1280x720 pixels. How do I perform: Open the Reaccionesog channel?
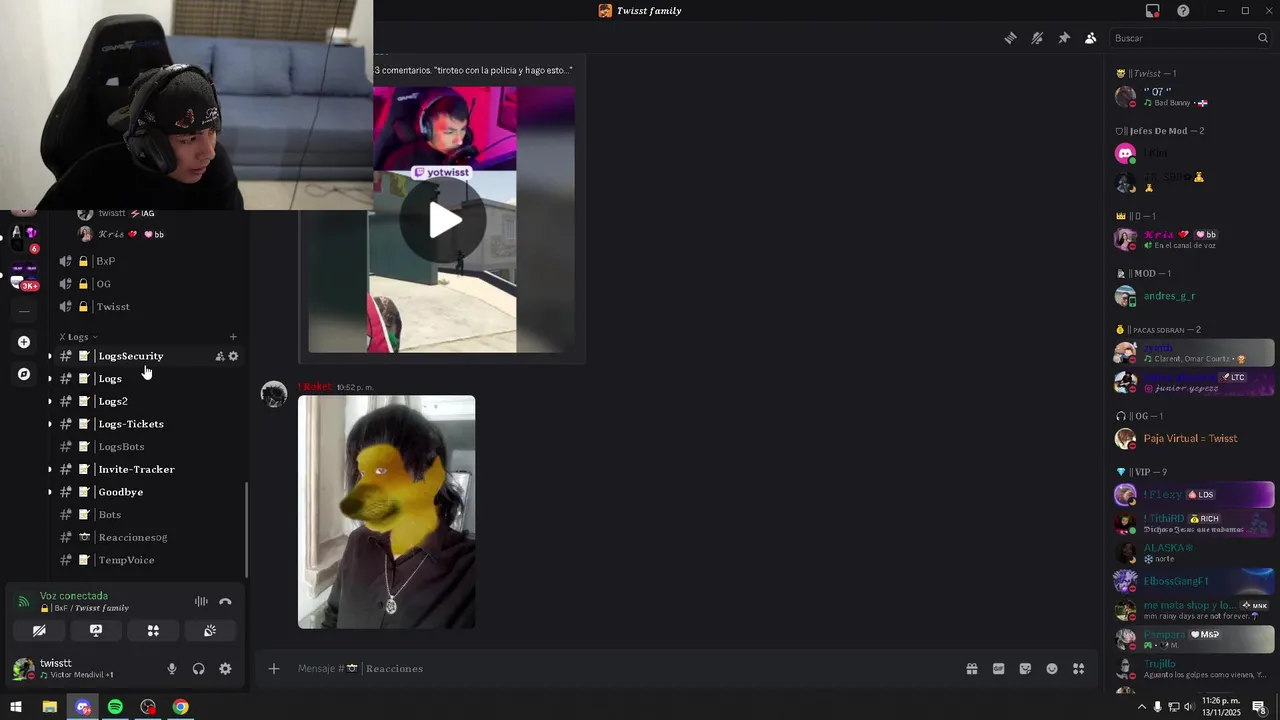pyautogui.click(x=133, y=537)
